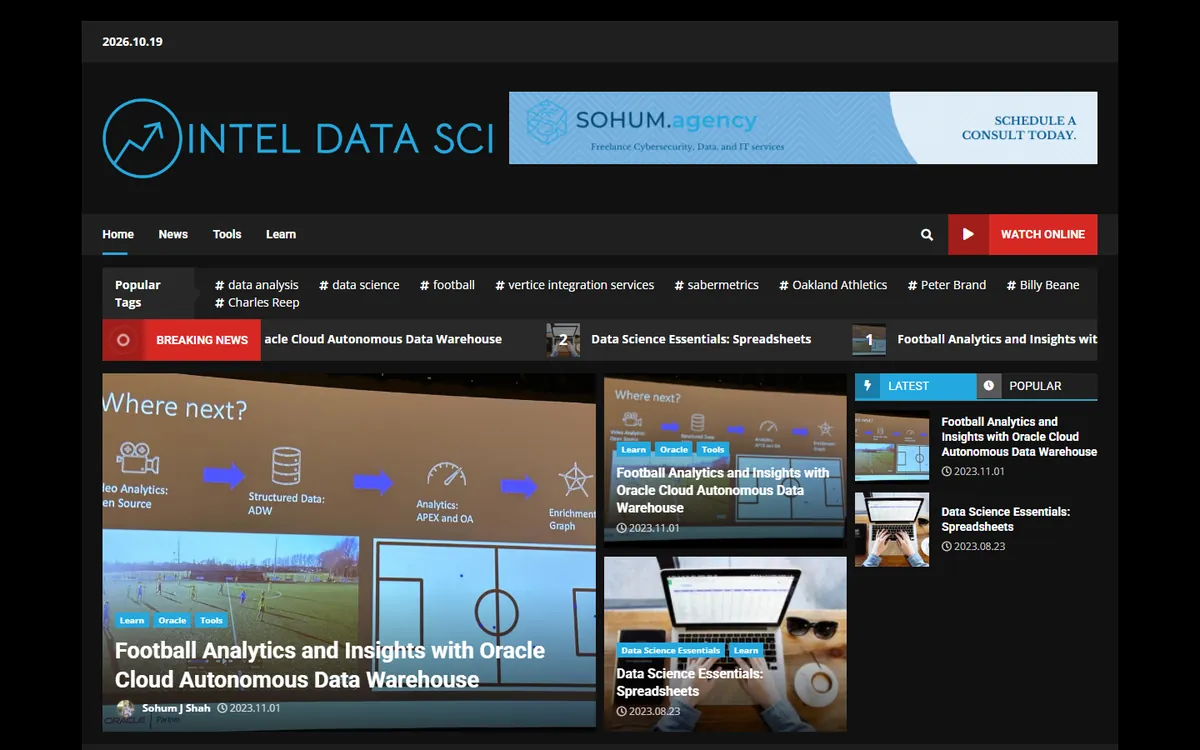The image size is (1200, 750).
Task: Open sidebar Football Analytics article title
Action: click(1019, 437)
